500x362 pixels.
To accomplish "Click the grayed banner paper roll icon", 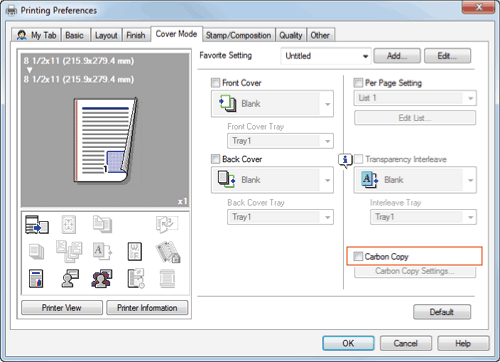I will (167, 279).
